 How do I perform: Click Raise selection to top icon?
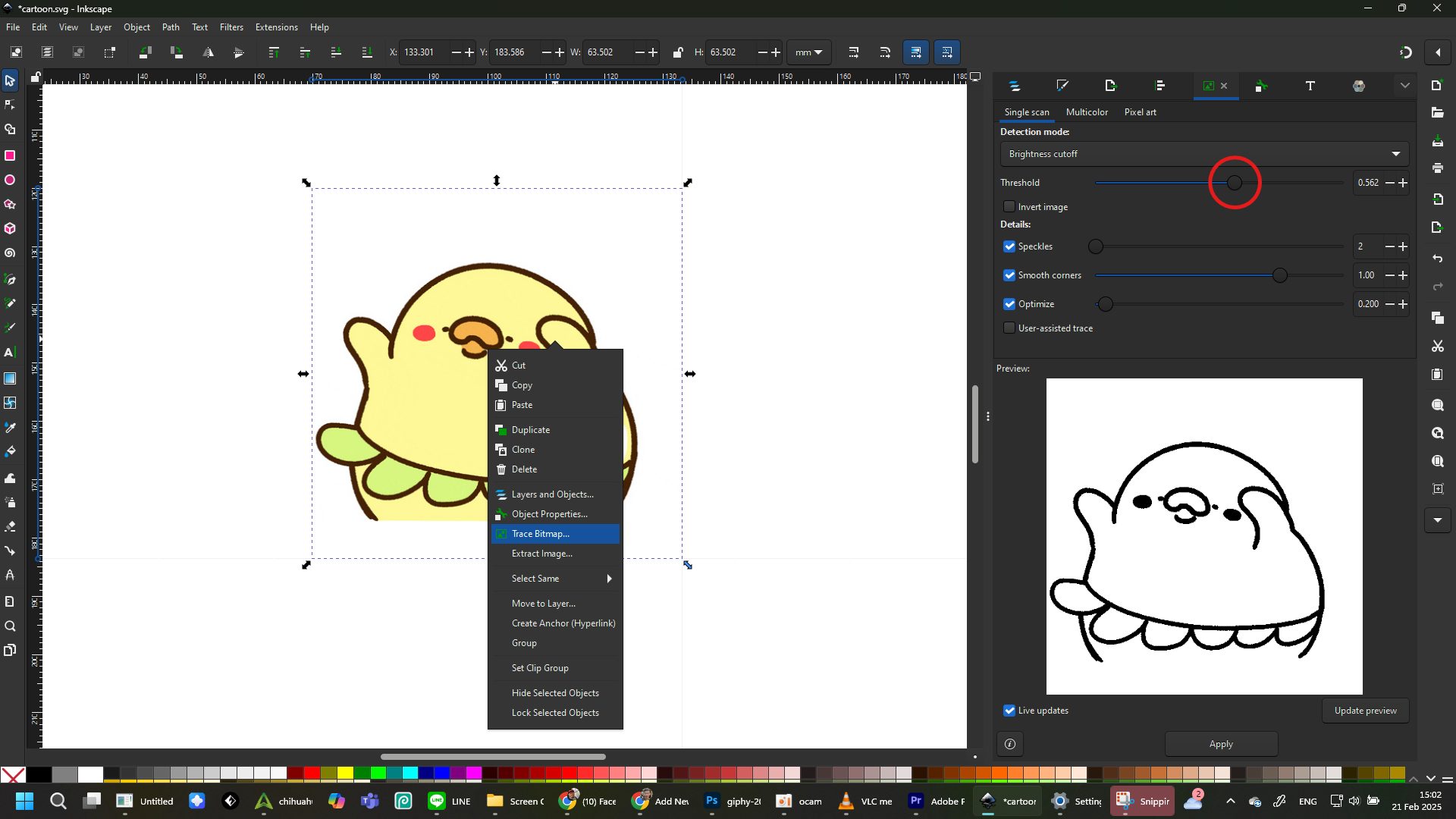click(274, 52)
